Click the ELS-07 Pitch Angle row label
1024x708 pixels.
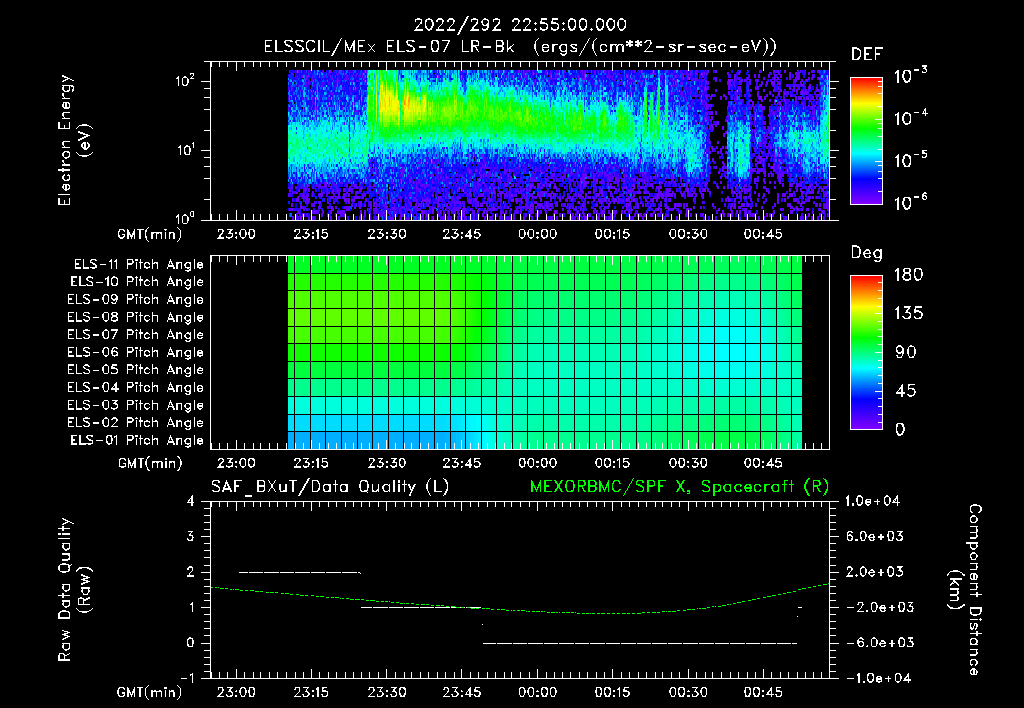pos(135,335)
